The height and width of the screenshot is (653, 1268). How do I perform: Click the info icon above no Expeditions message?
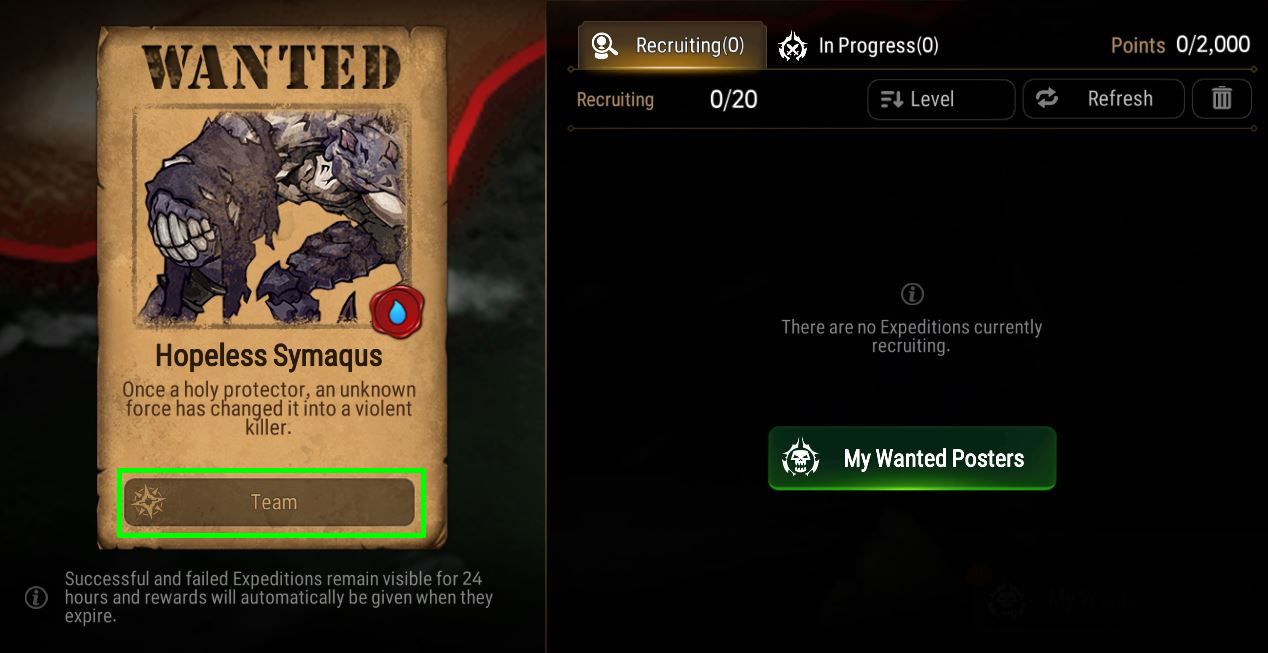click(x=911, y=295)
